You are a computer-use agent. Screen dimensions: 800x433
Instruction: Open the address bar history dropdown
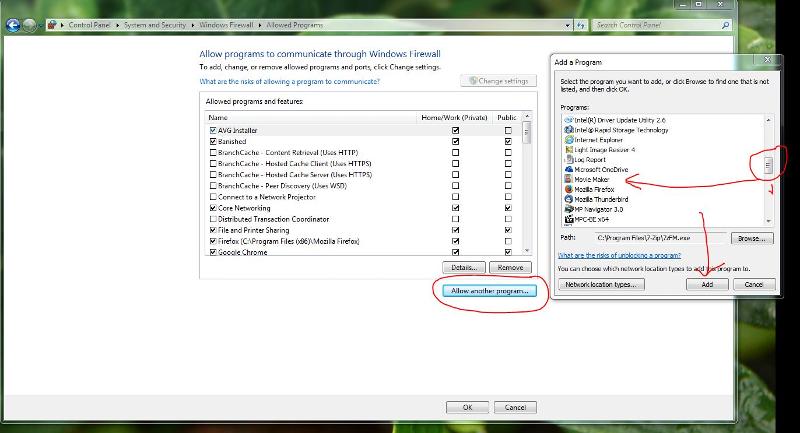click(567, 24)
